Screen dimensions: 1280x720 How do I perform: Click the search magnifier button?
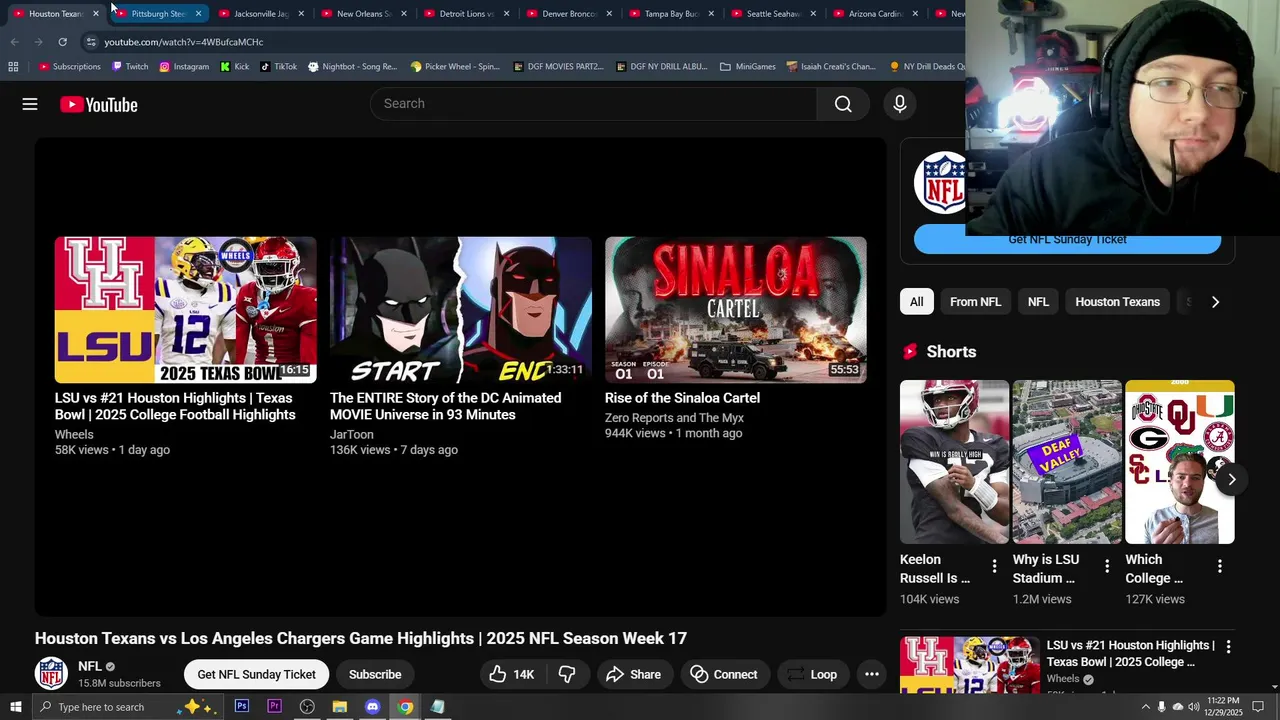[843, 104]
